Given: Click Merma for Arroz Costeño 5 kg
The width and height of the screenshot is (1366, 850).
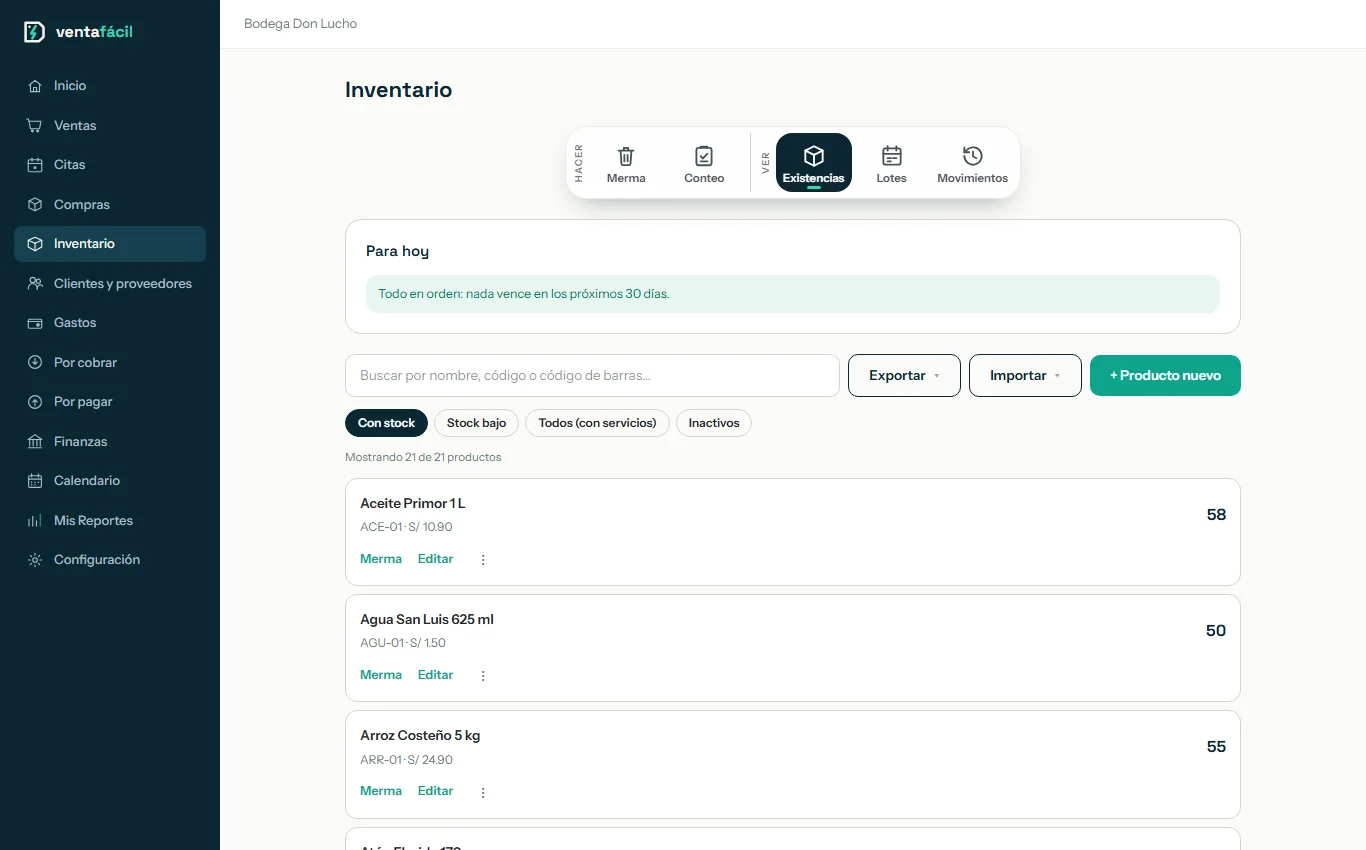Looking at the screenshot, I should [x=381, y=791].
